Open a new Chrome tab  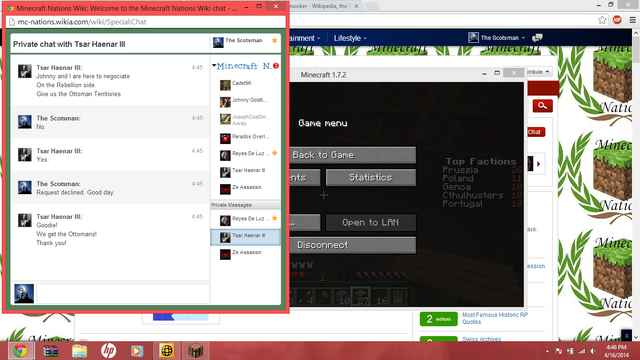point(371,6)
